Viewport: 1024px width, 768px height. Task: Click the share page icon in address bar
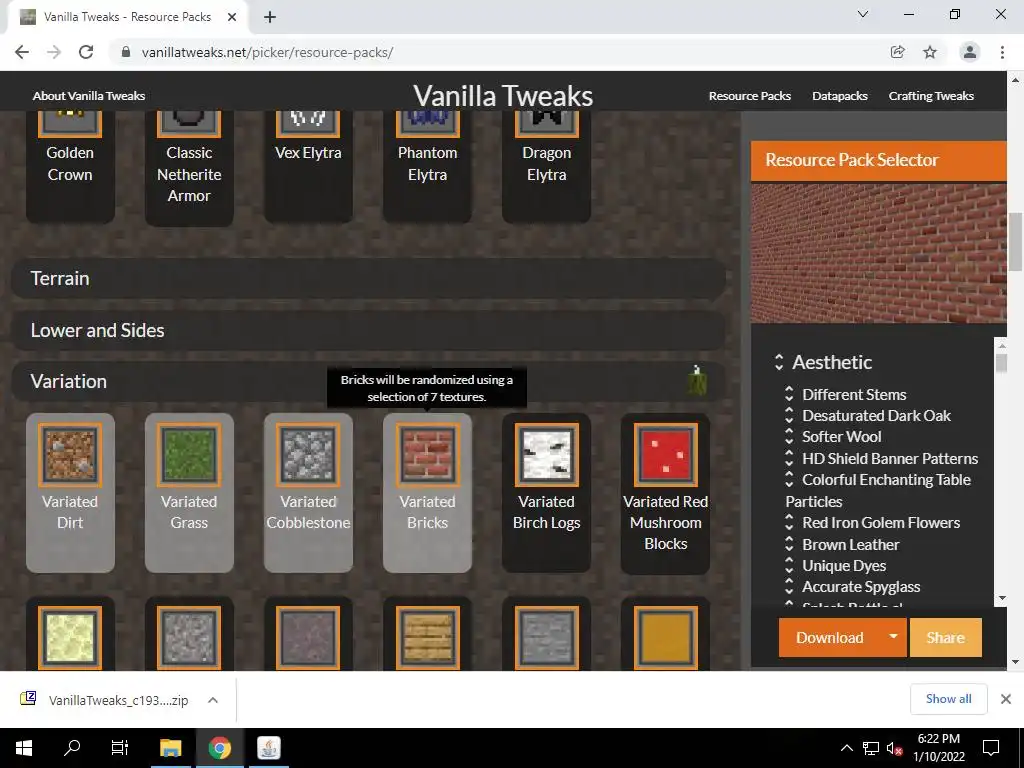tap(897, 52)
